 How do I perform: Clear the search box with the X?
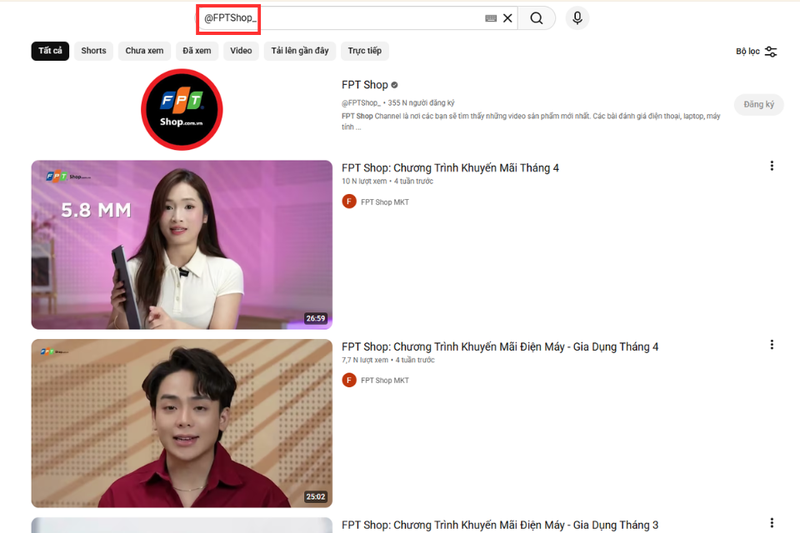tap(508, 18)
